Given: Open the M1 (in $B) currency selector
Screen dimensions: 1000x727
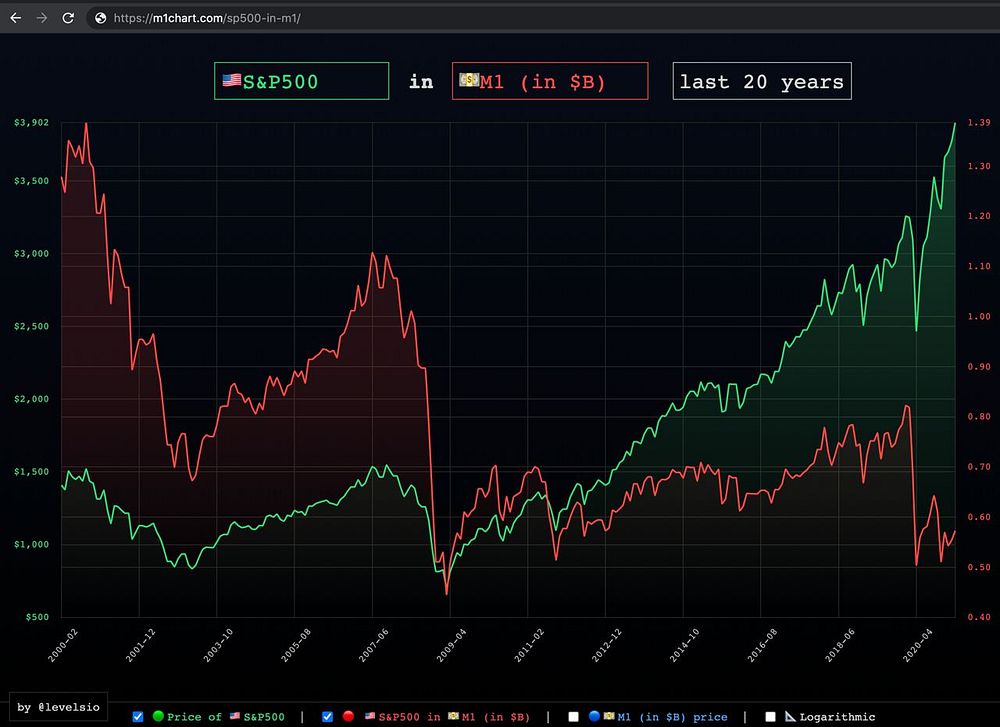Looking at the screenshot, I should (x=550, y=81).
